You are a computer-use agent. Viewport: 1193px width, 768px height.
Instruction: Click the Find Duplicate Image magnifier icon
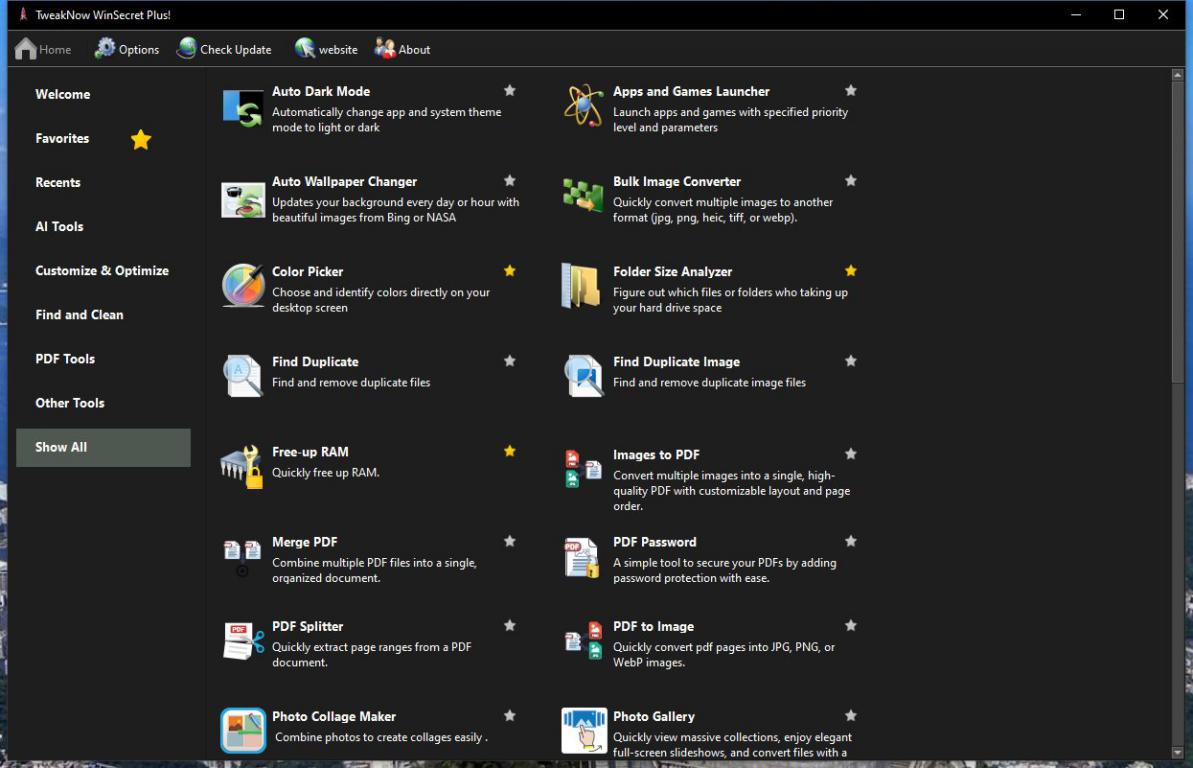583,376
